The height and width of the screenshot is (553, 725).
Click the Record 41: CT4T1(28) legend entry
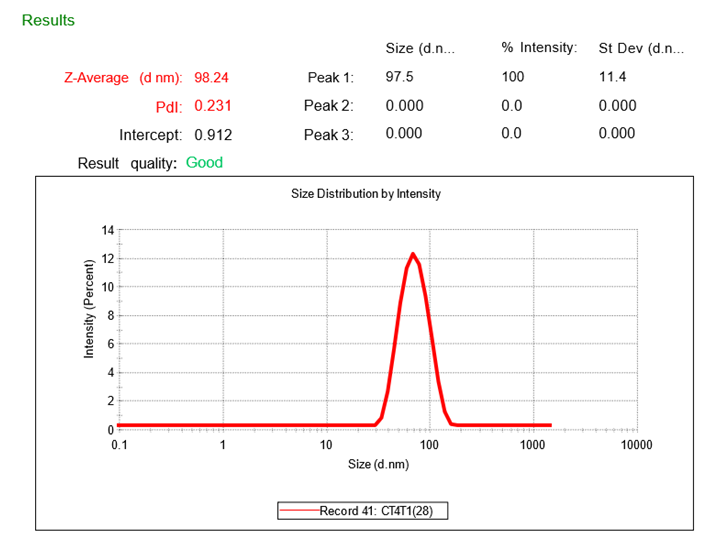click(382, 511)
